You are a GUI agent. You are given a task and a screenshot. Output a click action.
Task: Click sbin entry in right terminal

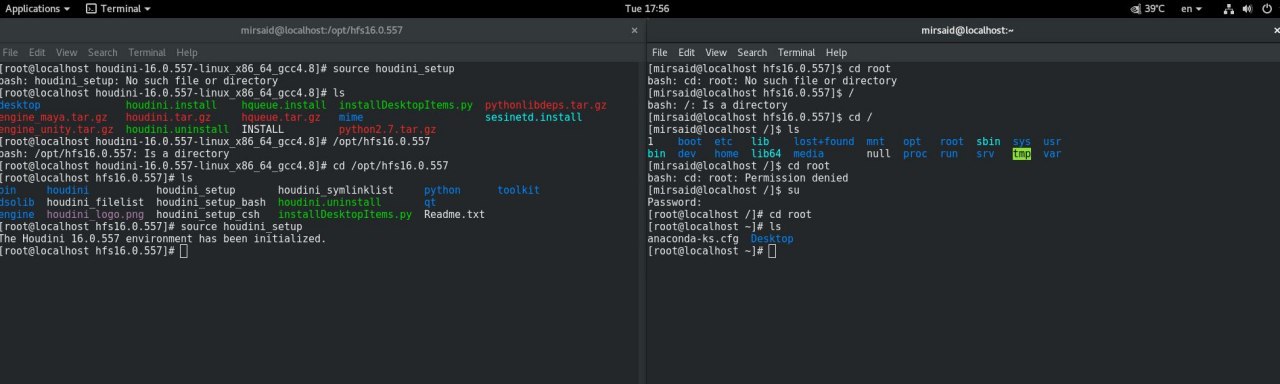click(988, 141)
